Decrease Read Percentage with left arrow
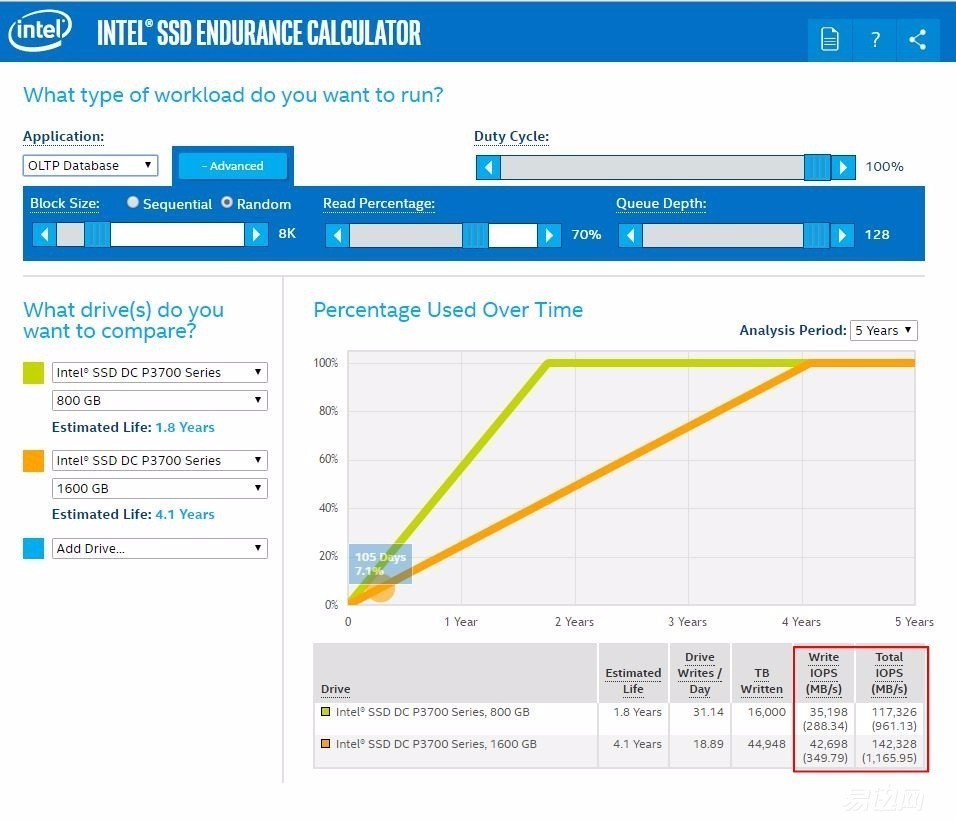Viewport: 956px width, 822px height. point(338,235)
